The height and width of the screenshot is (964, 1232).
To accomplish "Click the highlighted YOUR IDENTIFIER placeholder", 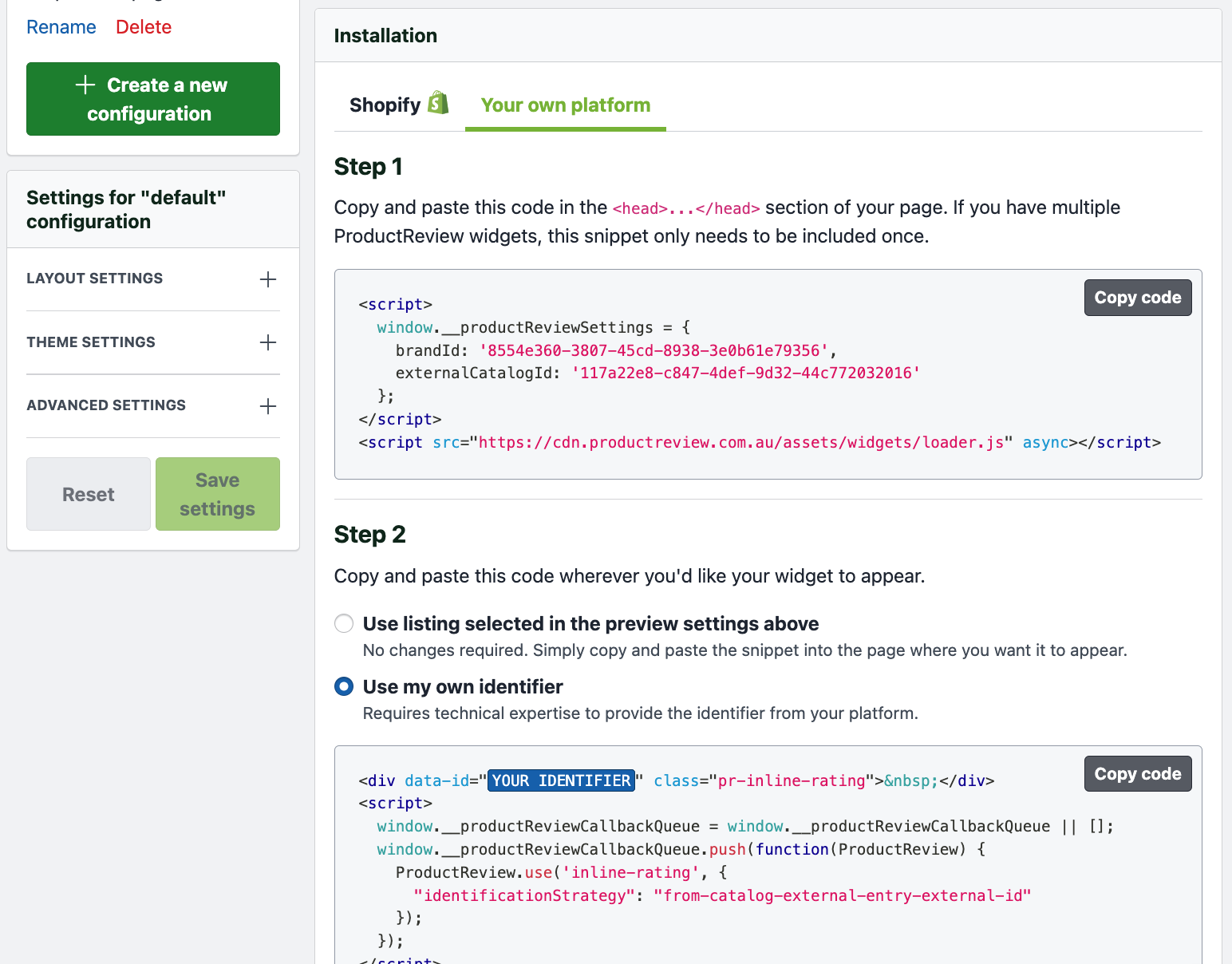I will 561,780.
